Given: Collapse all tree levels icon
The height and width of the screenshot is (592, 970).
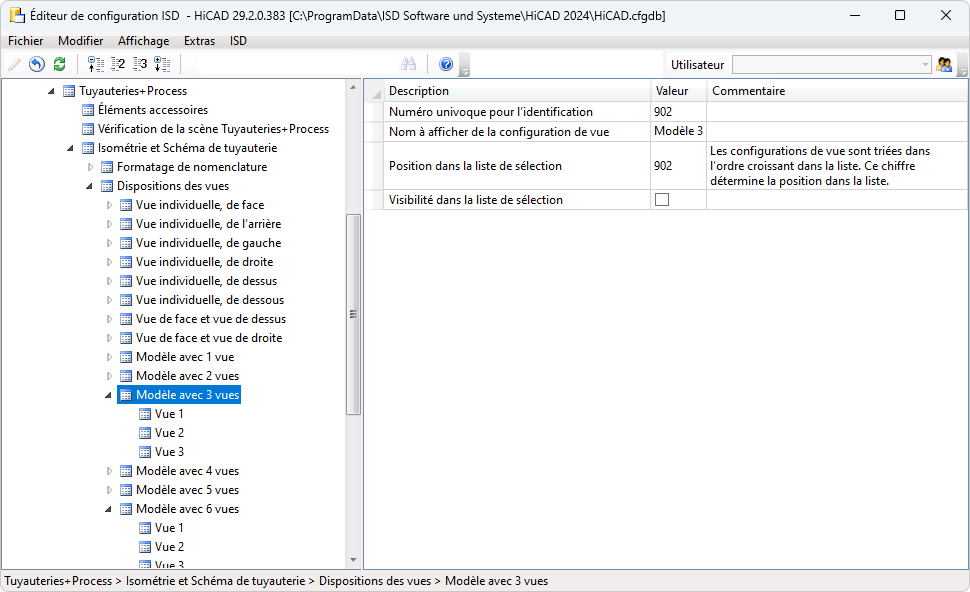Looking at the screenshot, I should tap(95, 64).
